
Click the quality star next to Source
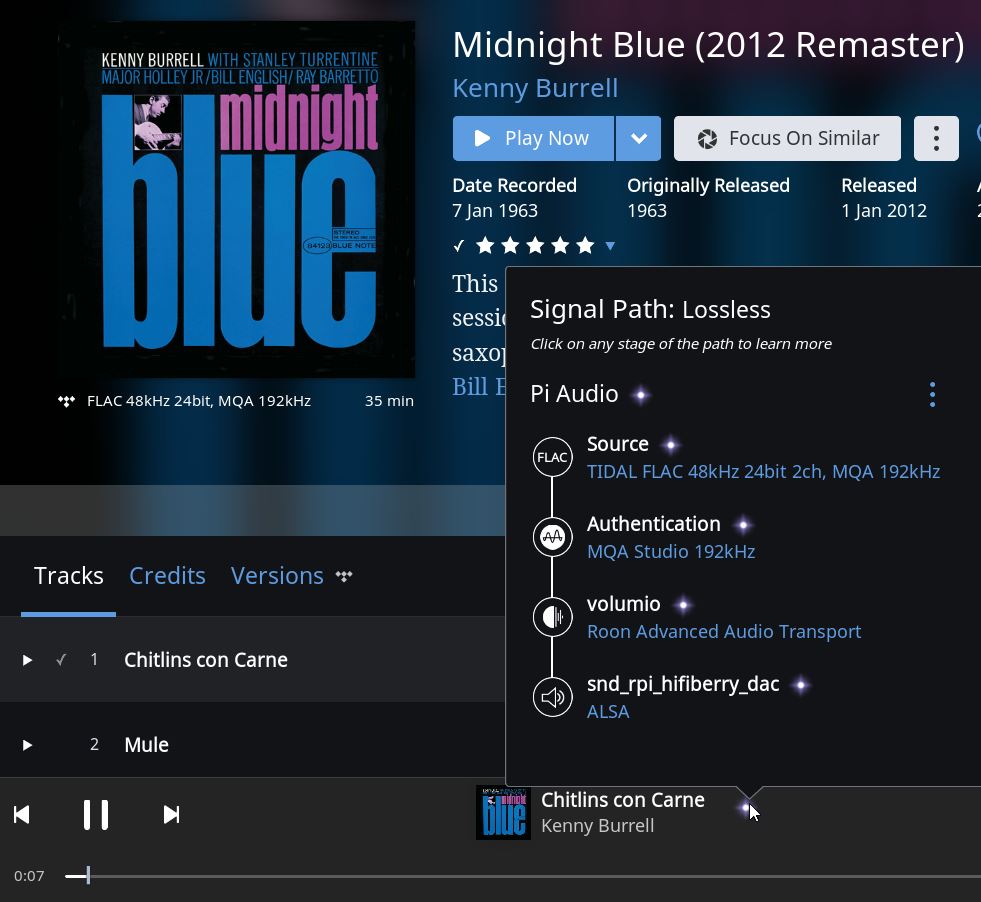(671, 445)
